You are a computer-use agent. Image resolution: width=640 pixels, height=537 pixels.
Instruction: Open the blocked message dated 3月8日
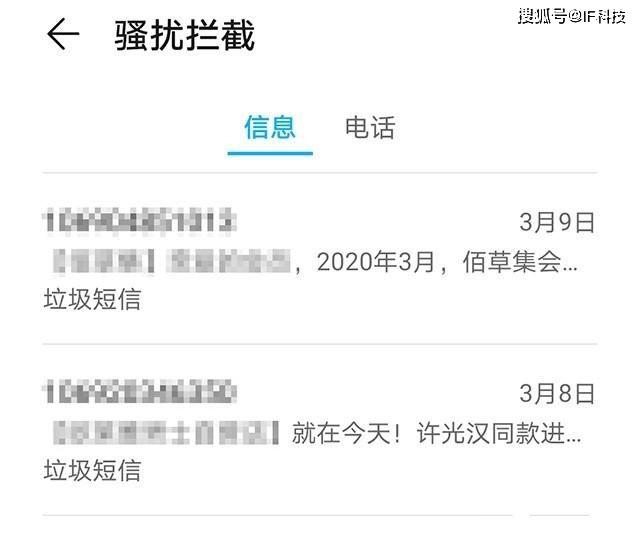320,430
